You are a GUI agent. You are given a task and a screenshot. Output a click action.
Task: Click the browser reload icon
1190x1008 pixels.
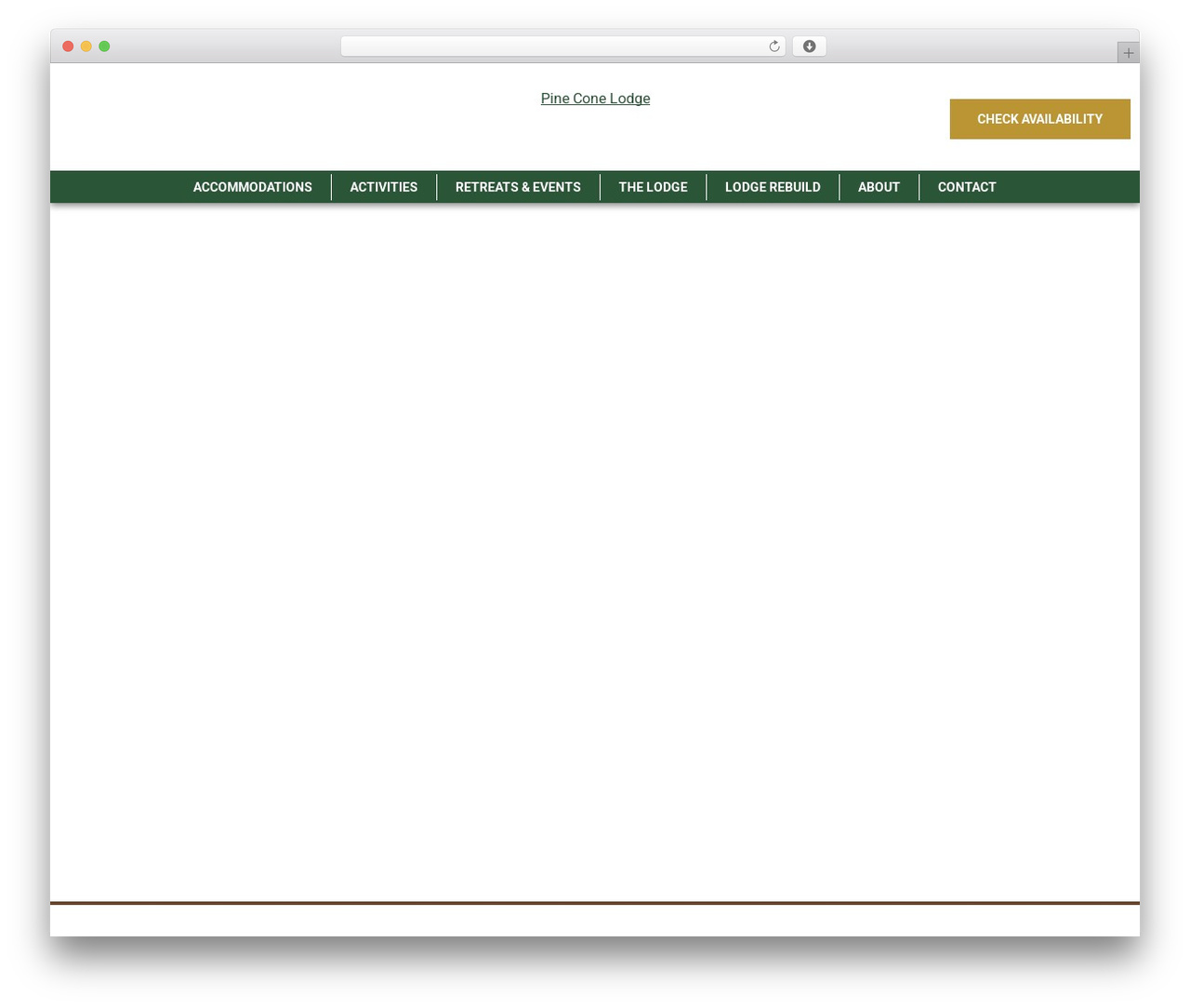(x=773, y=46)
